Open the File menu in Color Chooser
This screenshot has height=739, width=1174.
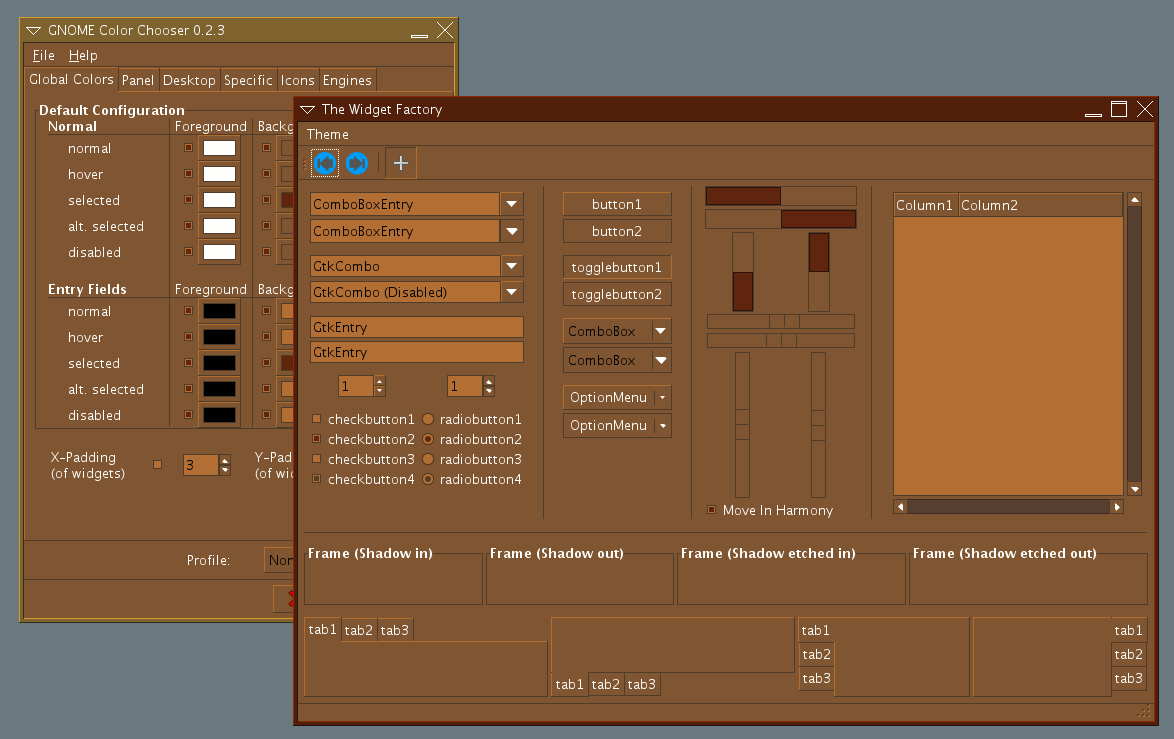pyautogui.click(x=43, y=55)
